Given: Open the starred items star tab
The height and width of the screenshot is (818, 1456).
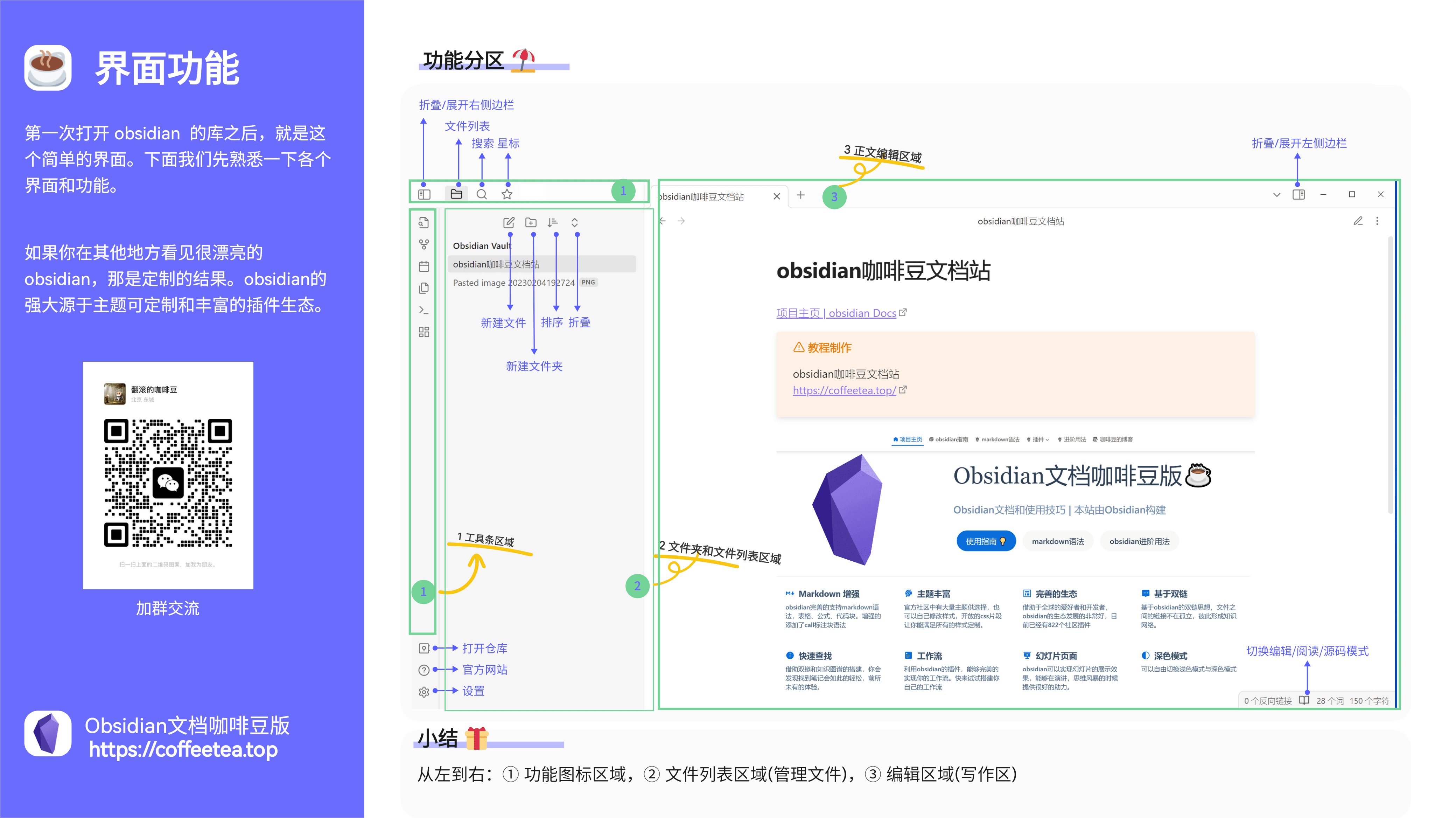Looking at the screenshot, I should [x=507, y=194].
